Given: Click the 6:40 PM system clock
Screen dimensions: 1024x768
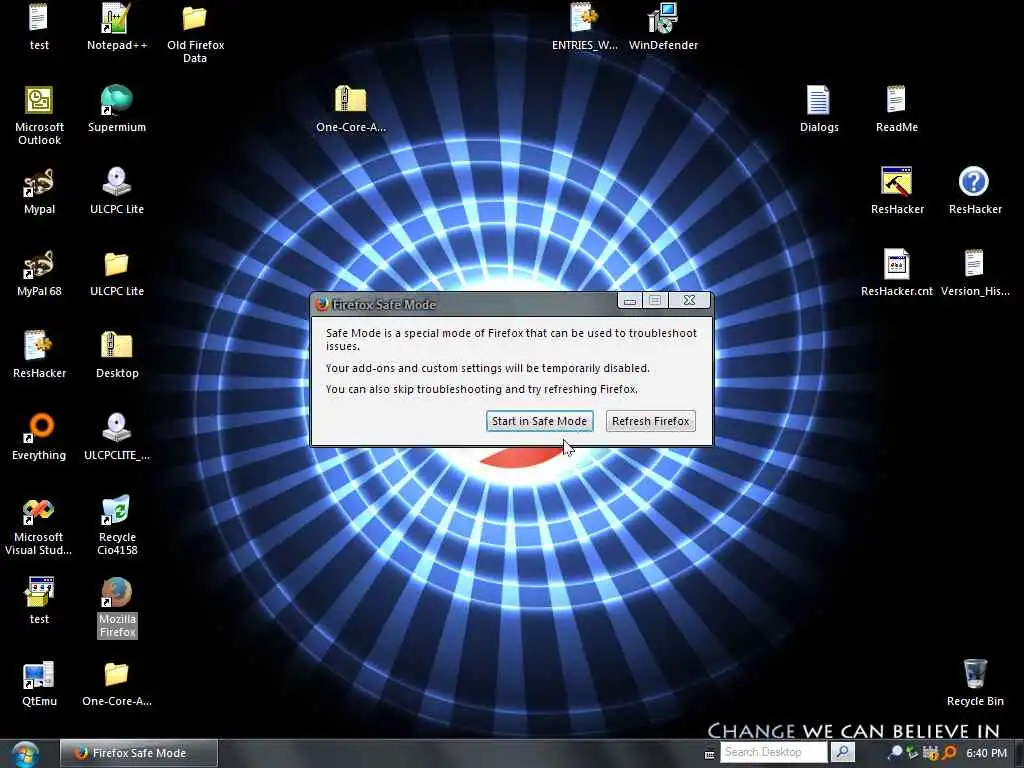Looking at the screenshot, I should point(987,753).
